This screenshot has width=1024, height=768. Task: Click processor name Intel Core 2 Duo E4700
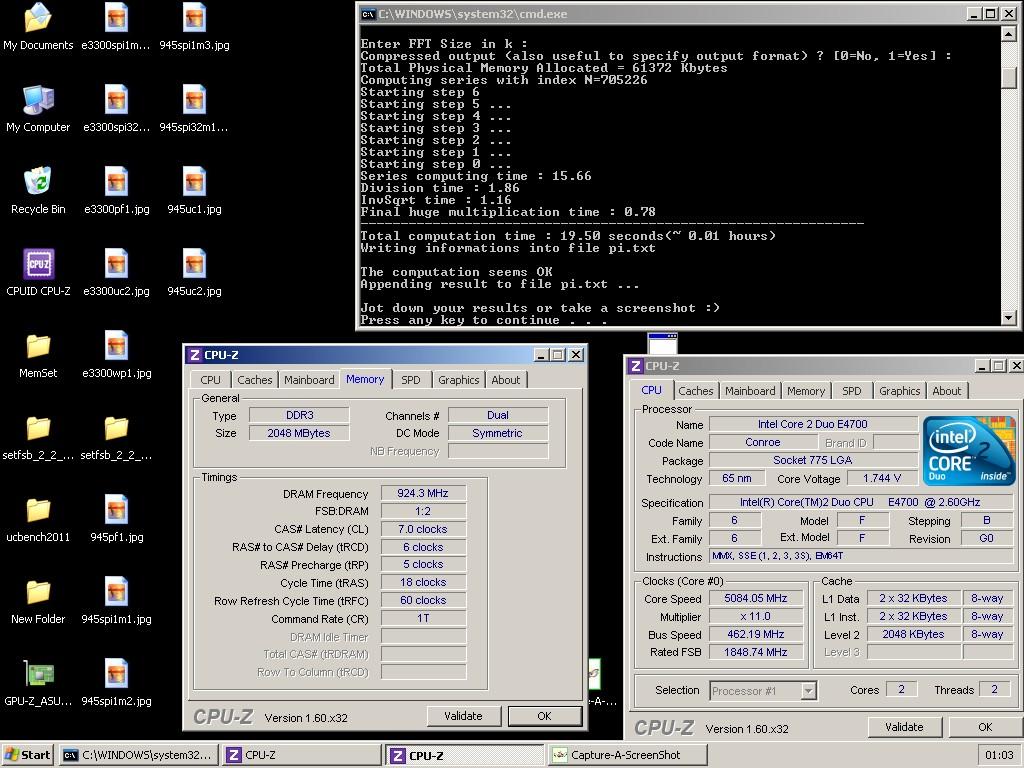point(813,424)
